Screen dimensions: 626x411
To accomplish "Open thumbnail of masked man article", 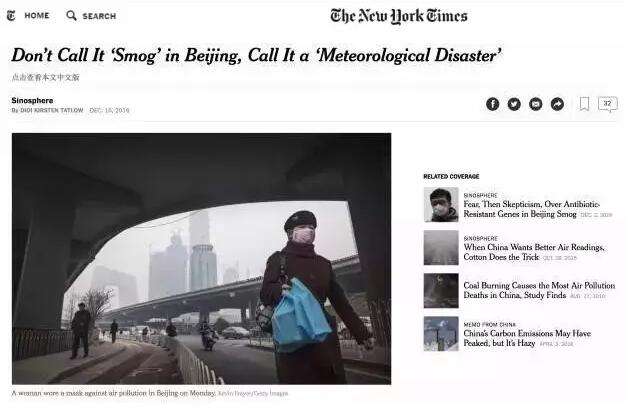I will 441,205.
